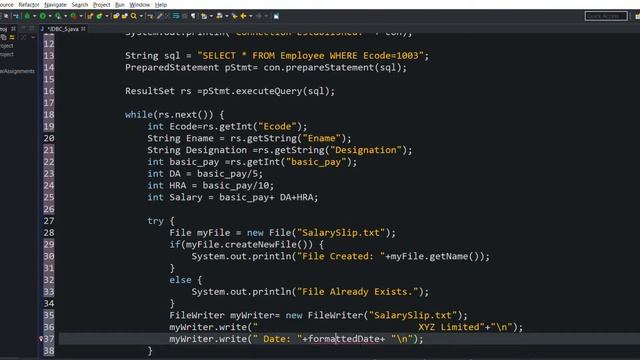This screenshot has height=360, width=640.
Task: Click 'String Designation' on line 21
Action: tap(197, 150)
